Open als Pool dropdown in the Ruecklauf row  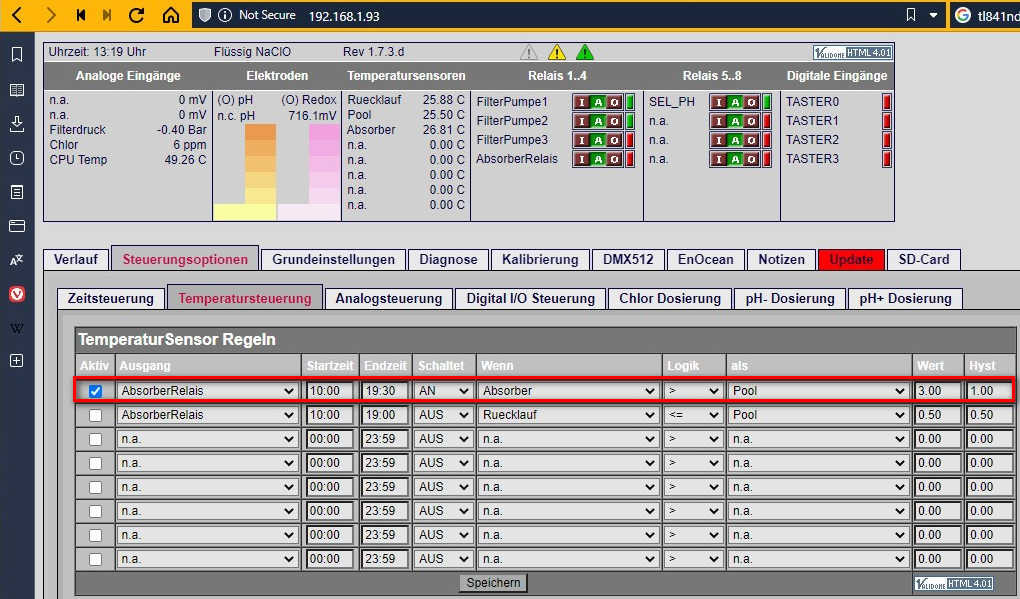tap(818, 415)
